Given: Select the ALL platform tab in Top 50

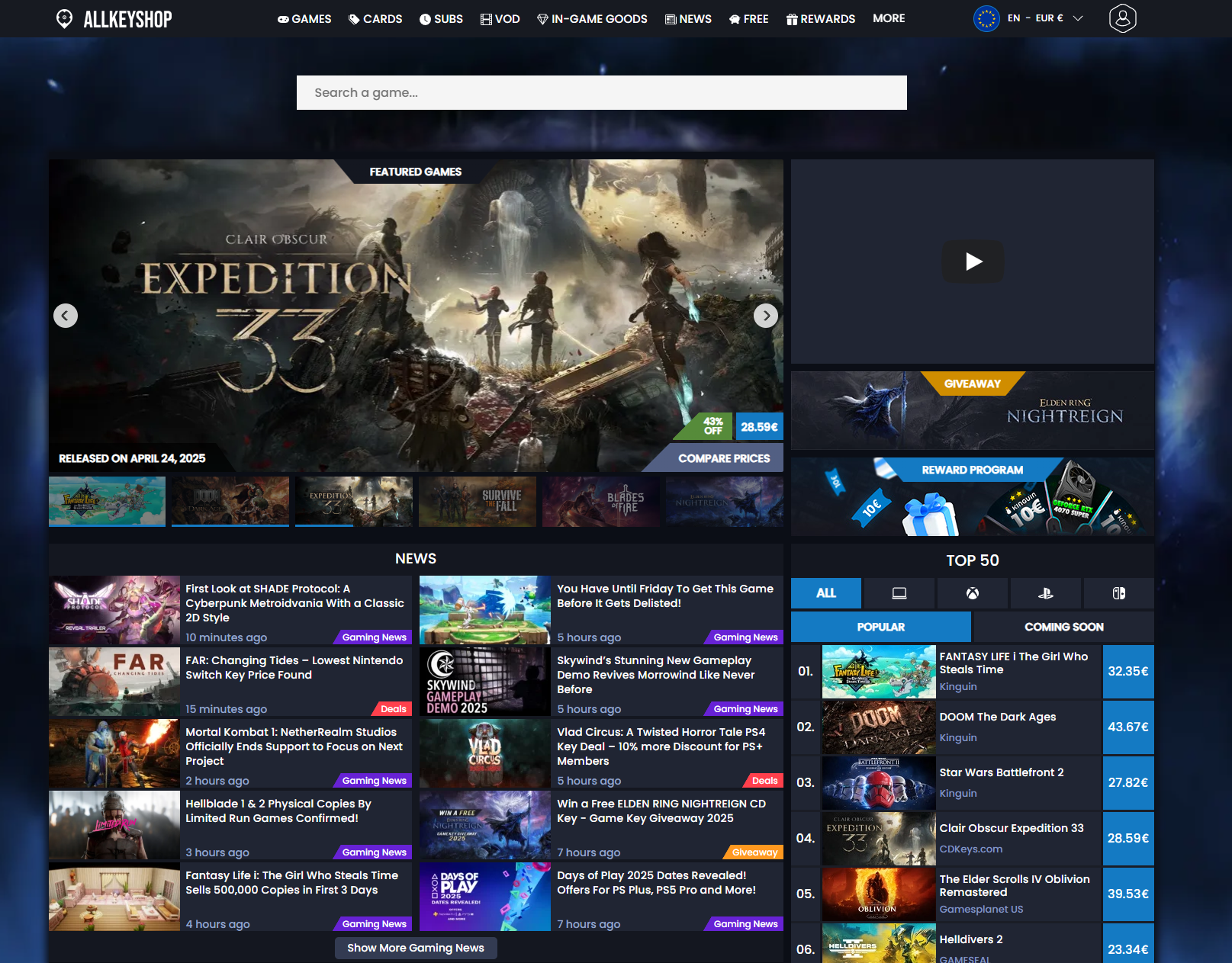Looking at the screenshot, I should pyautogui.click(x=826, y=593).
